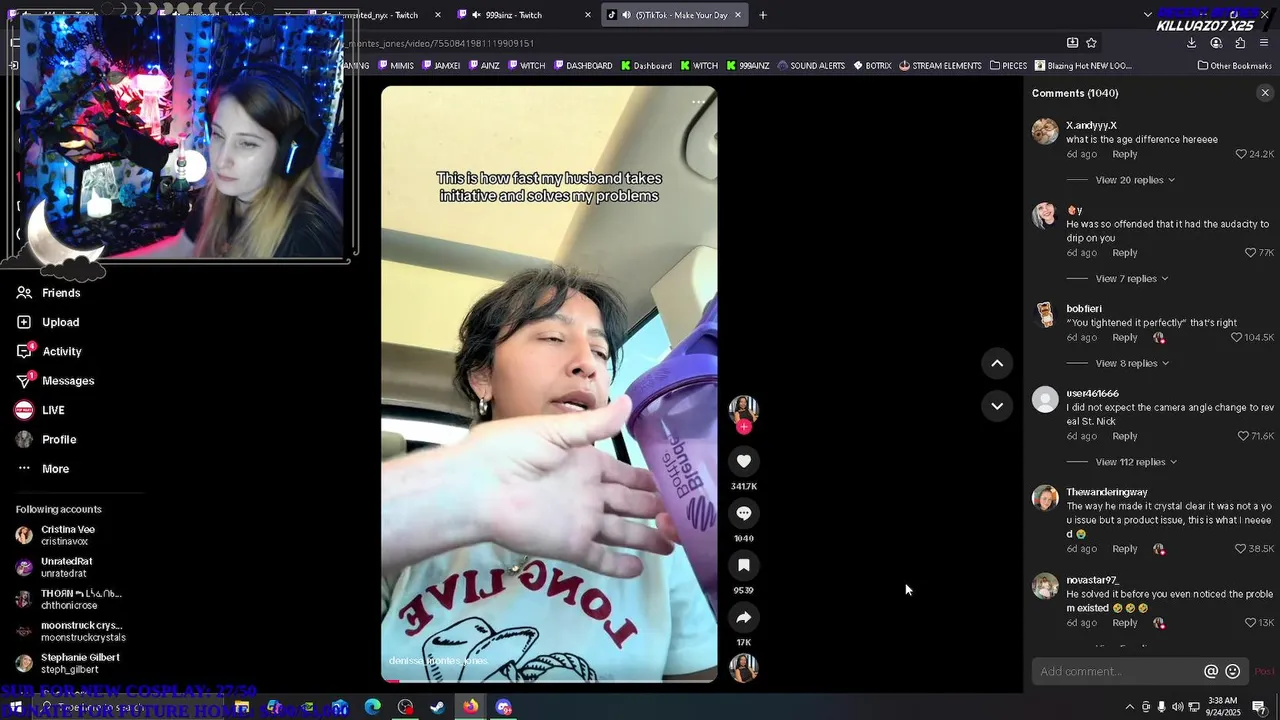The width and height of the screenshot is (1280, 720).
Task: Open STREAM ELEMENTS bookmark
Action: pos(940,66)
